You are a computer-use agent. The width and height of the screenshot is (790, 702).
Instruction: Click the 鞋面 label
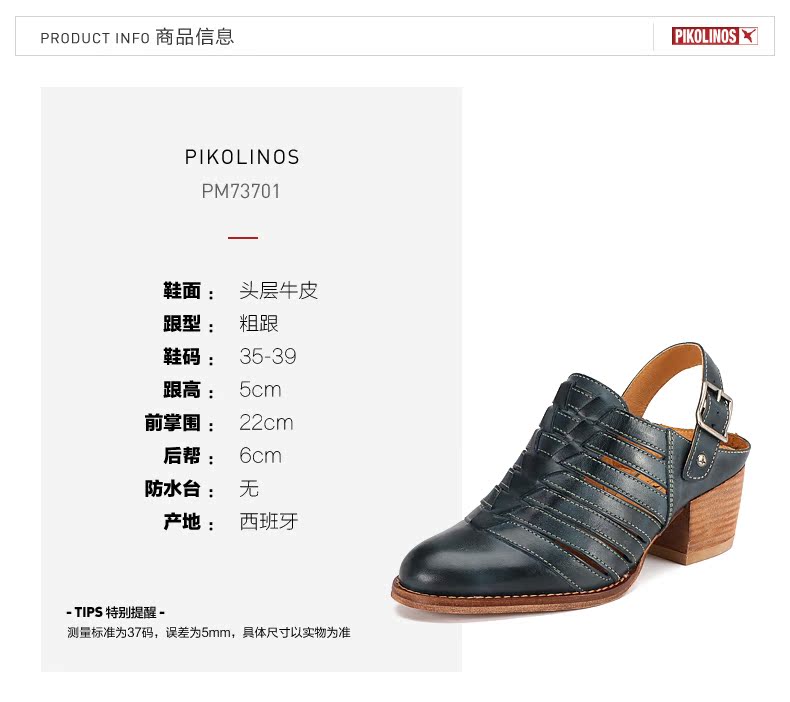coord(182,291)
